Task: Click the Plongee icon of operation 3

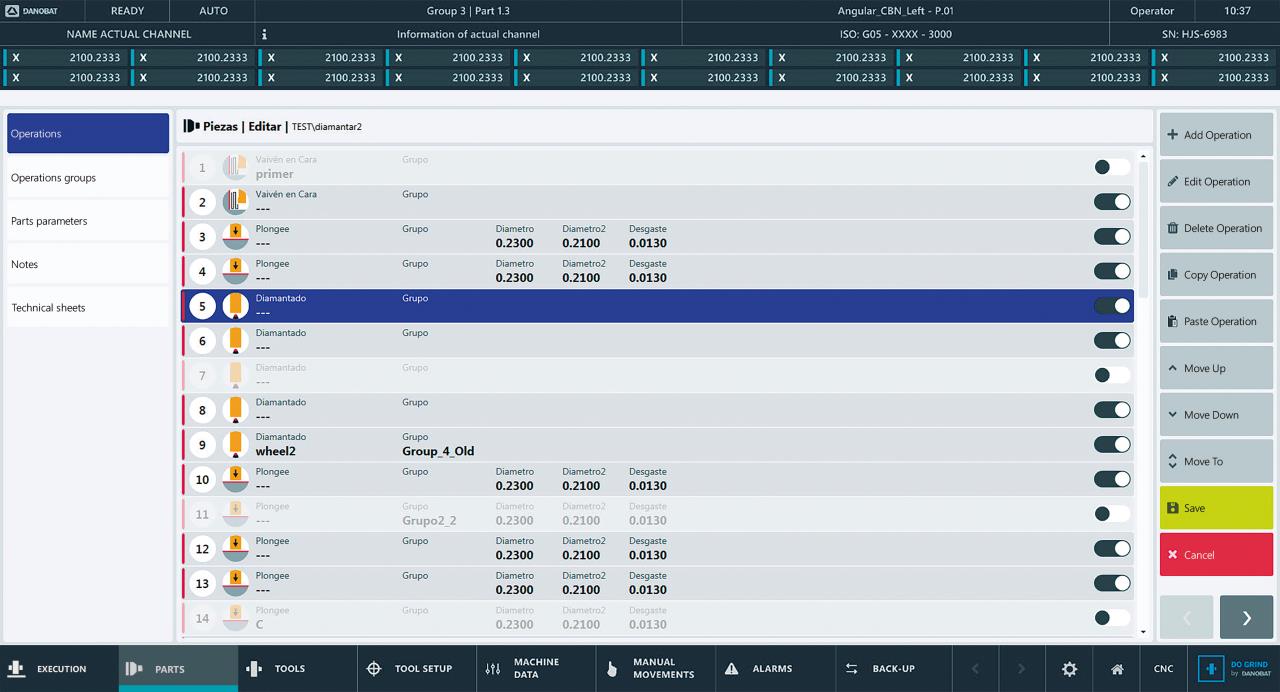Action: [235, 237]
